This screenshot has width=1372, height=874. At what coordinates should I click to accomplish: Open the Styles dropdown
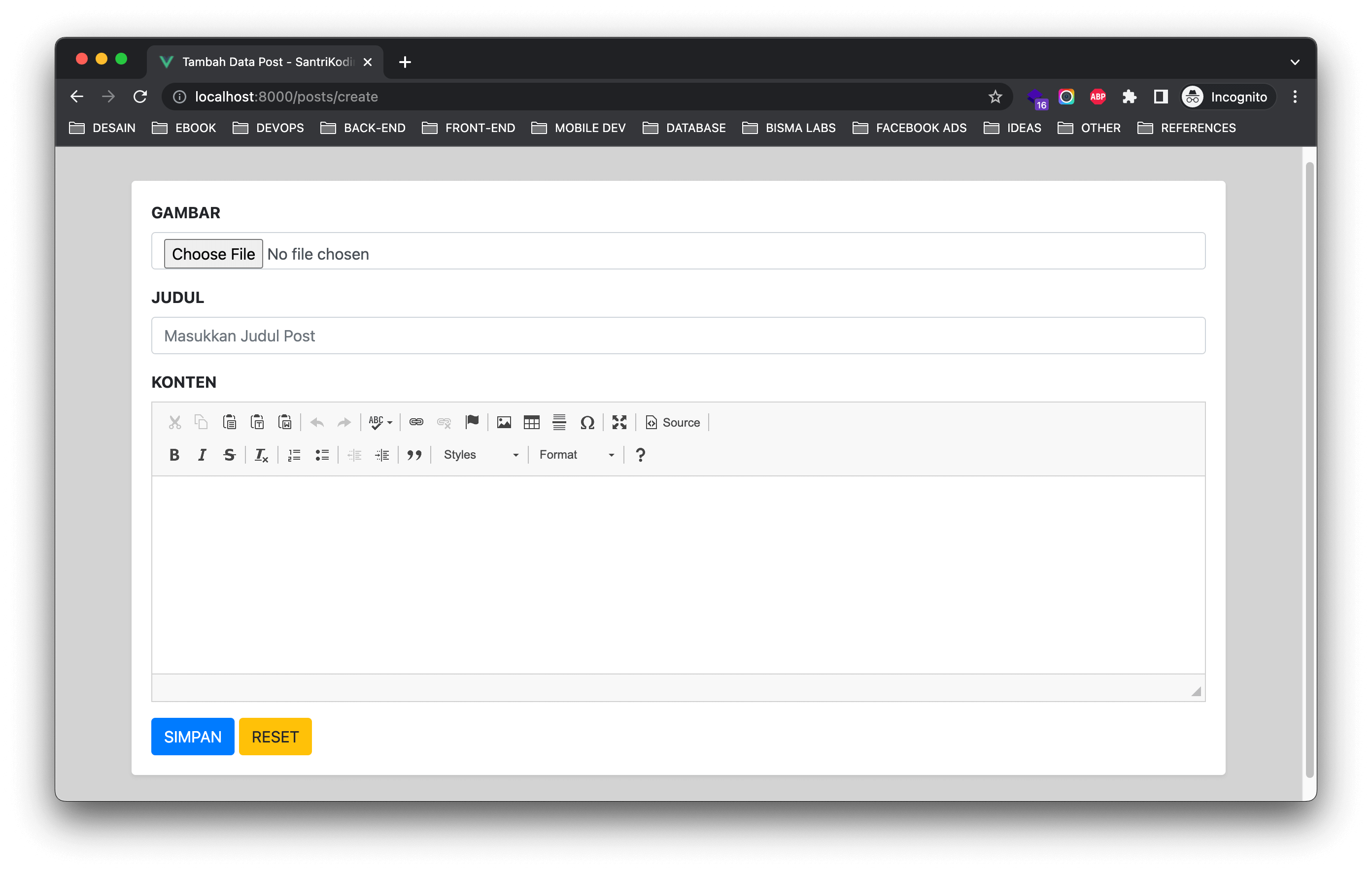pos(480,455)
